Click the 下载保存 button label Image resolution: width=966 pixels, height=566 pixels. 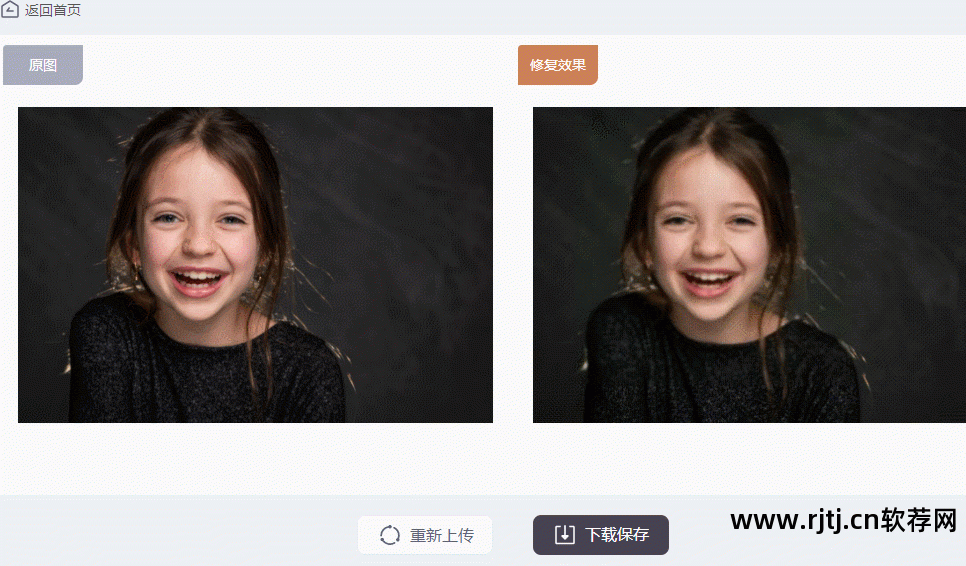[x=617, y=535]
